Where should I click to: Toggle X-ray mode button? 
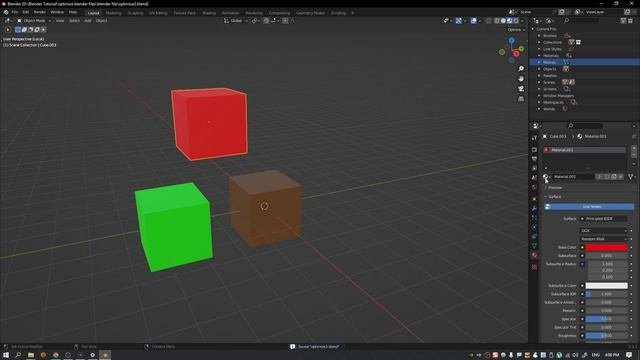(489, 21)
